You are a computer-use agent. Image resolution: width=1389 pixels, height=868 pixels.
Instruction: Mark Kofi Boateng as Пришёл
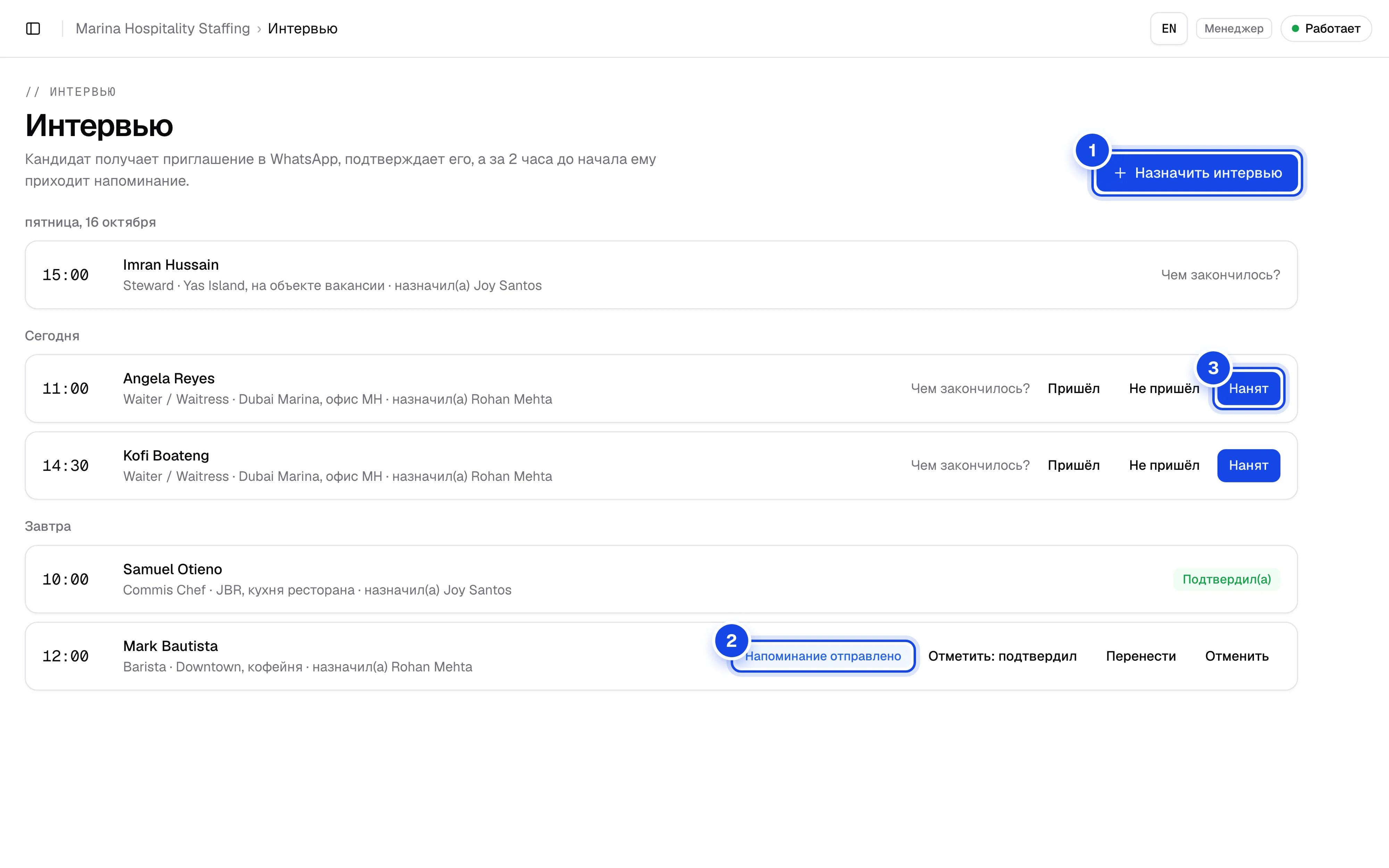point(1073,466)
